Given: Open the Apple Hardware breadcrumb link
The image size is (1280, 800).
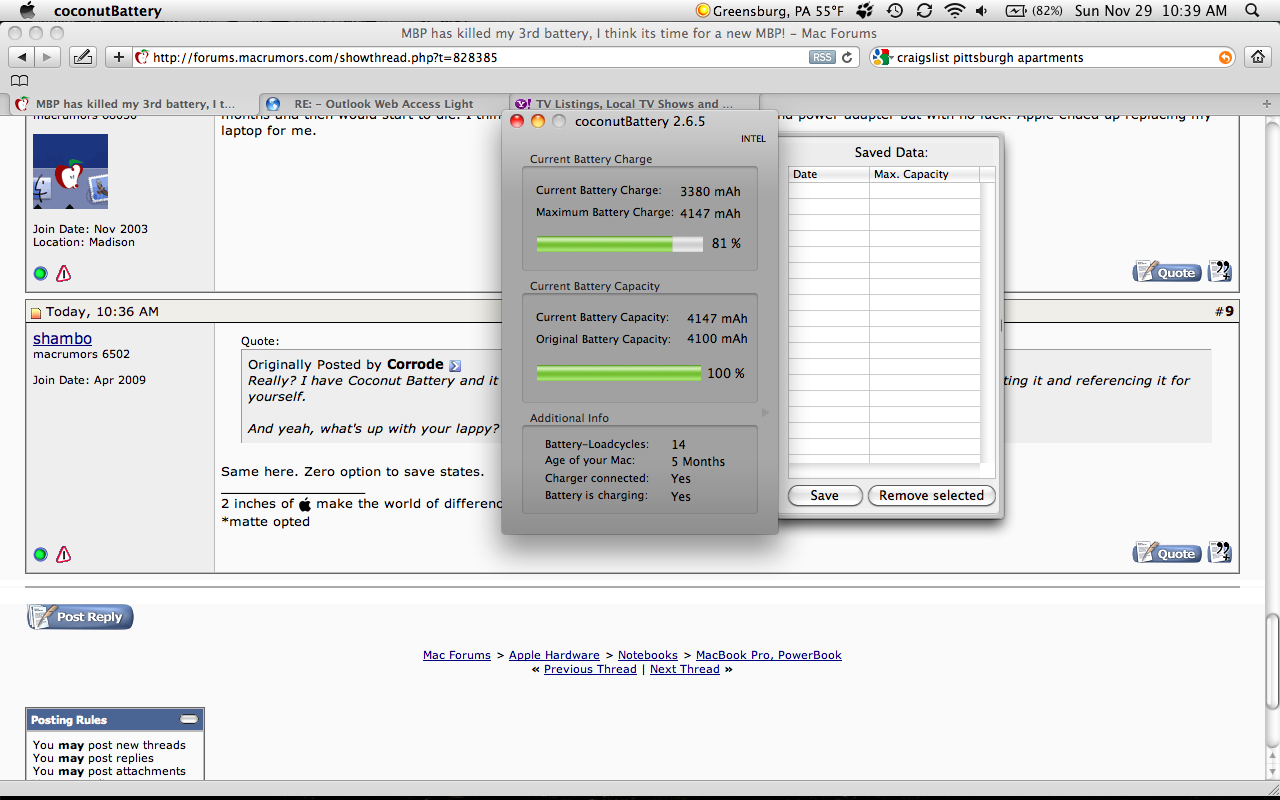Looking at the screenshot, I should coord(554,655).
